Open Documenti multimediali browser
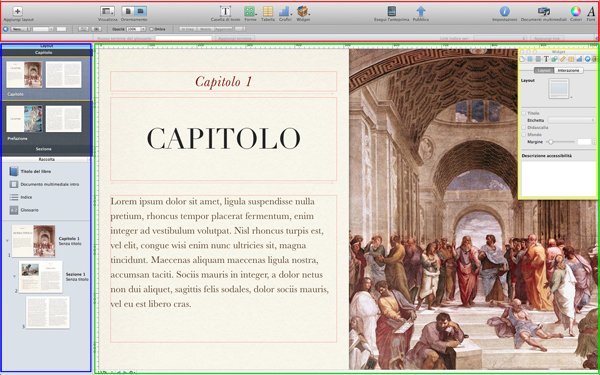 [x=543, y=11]
